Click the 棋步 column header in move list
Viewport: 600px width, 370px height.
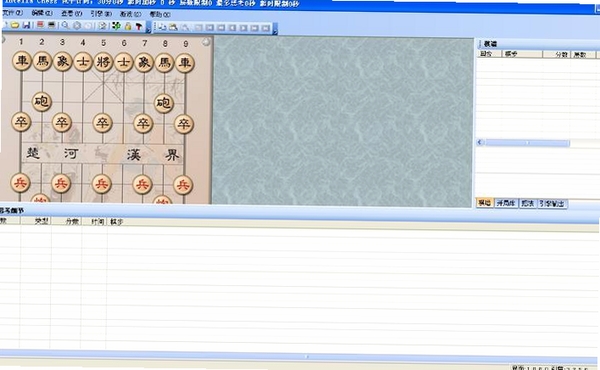click(522, 54)
